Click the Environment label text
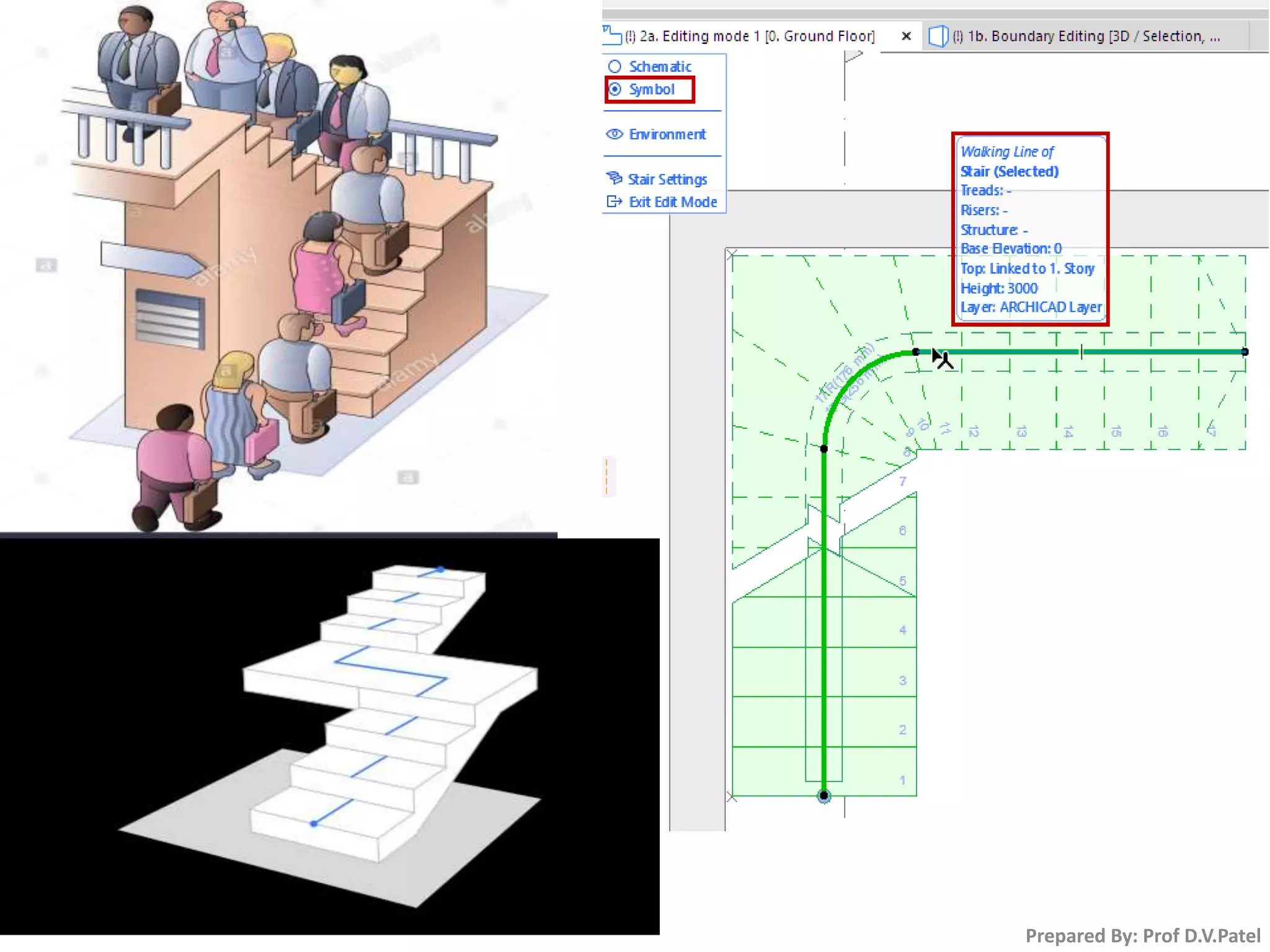 coord(667,134)
